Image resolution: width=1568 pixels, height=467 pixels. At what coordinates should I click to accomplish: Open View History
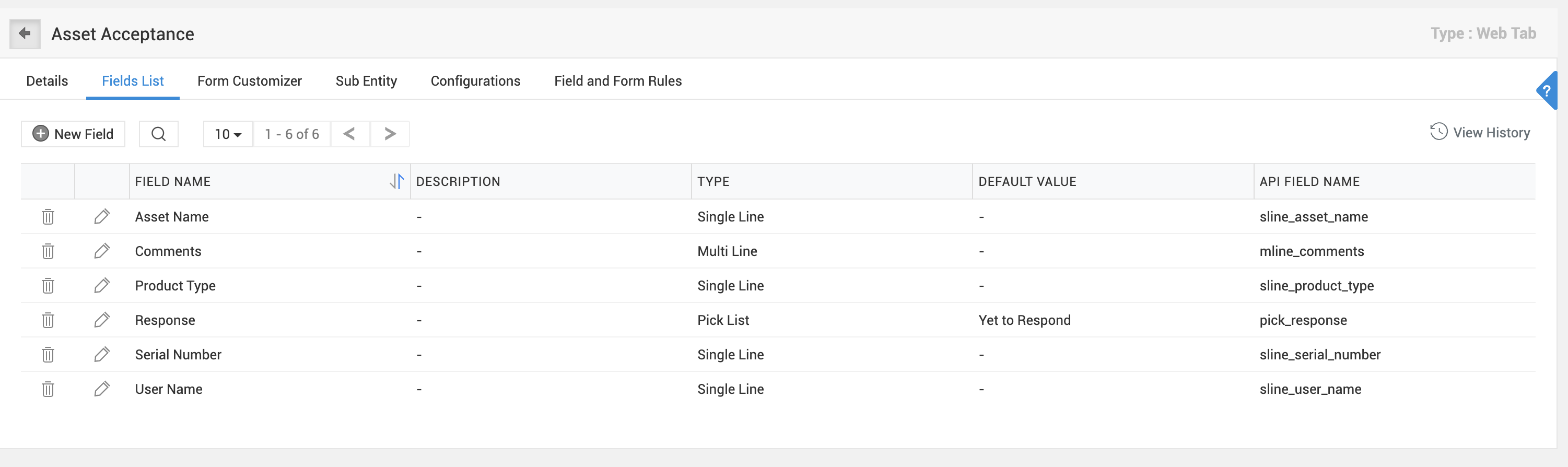(1480, 133)
